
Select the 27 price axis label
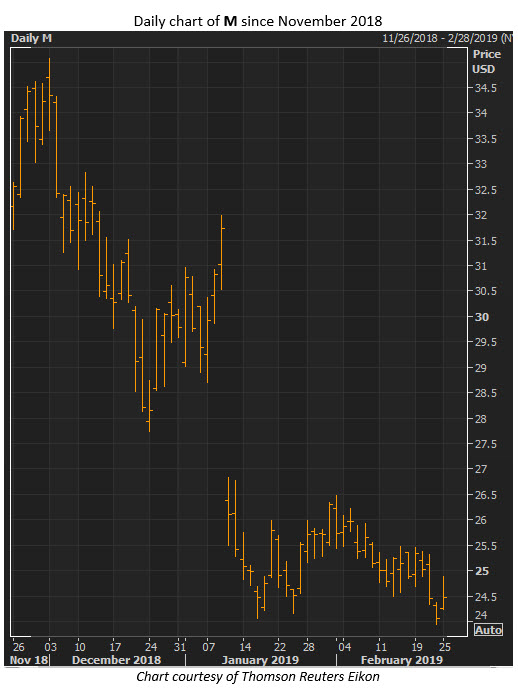481,469
